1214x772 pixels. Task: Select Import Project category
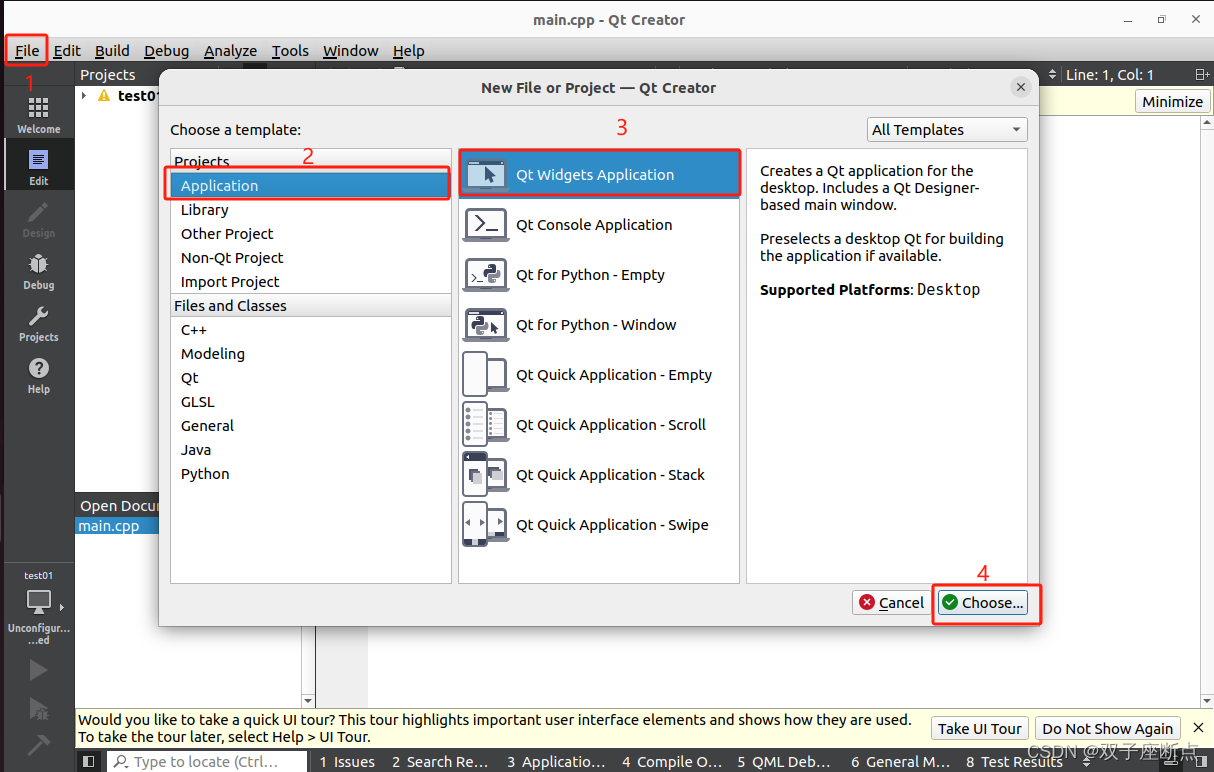[x=311, y=281]
